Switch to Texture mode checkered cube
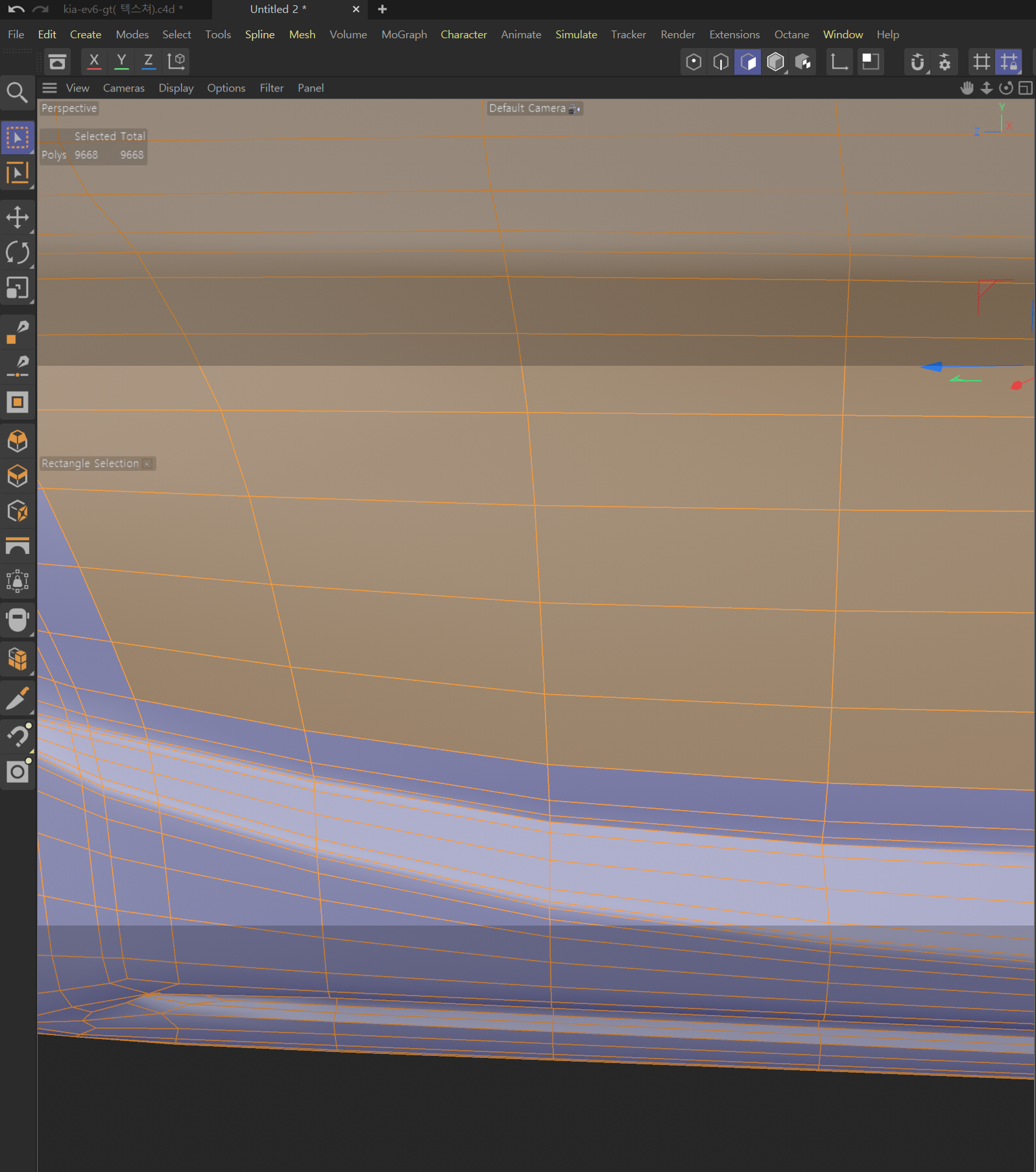The height and width of the screenshot is (1172, 1036). coord(803,62)
